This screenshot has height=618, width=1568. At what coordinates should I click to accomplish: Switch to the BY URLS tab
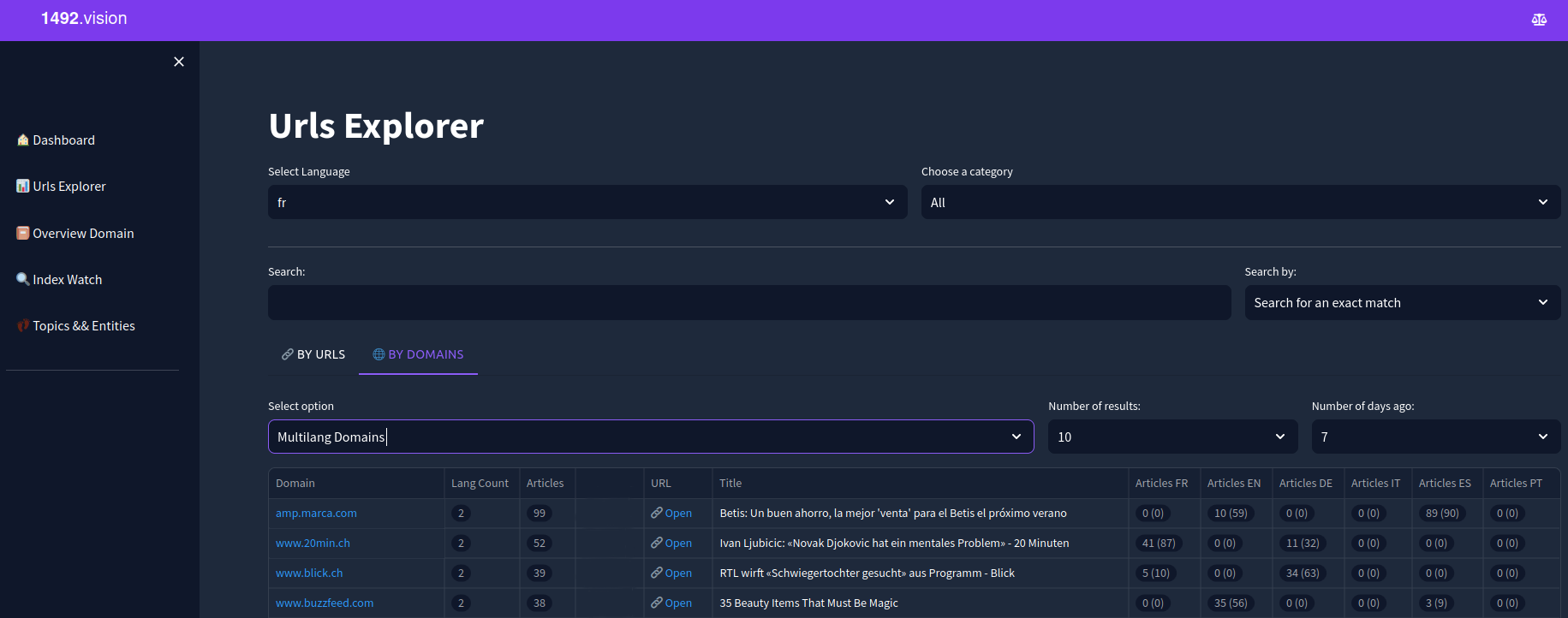(x=313, y=354)
